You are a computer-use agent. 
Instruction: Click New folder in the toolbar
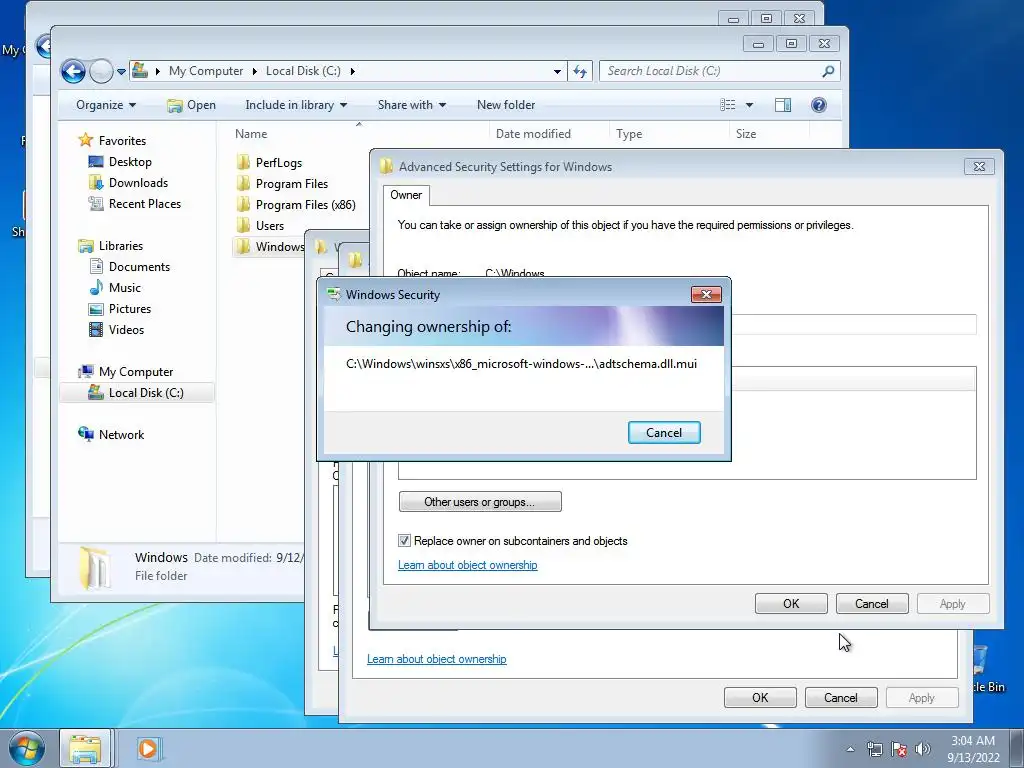505,105
